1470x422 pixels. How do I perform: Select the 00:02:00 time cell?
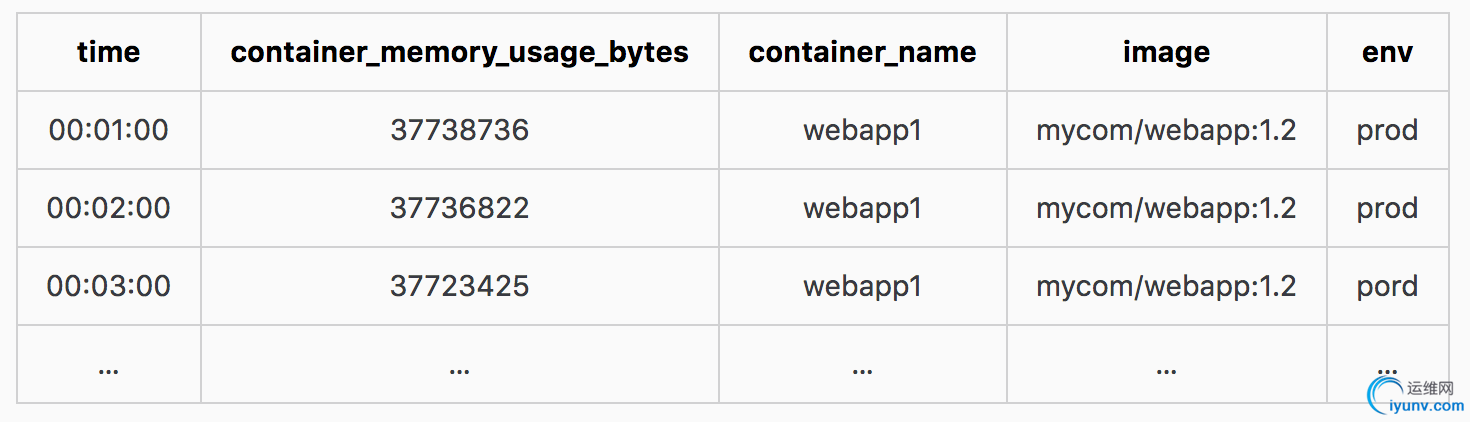[108, 208]
